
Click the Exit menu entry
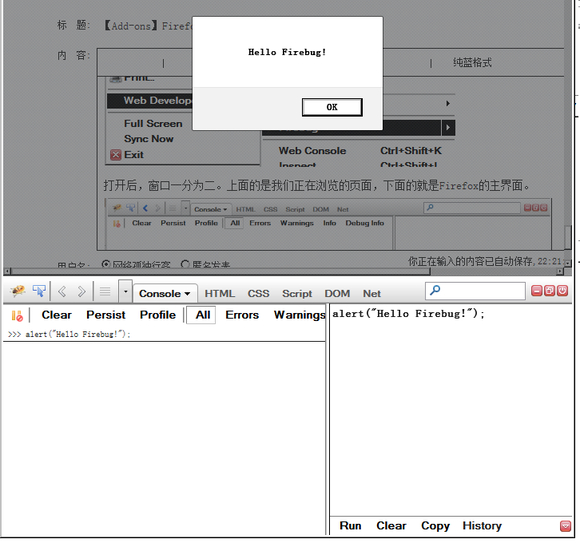coord(134,155)
